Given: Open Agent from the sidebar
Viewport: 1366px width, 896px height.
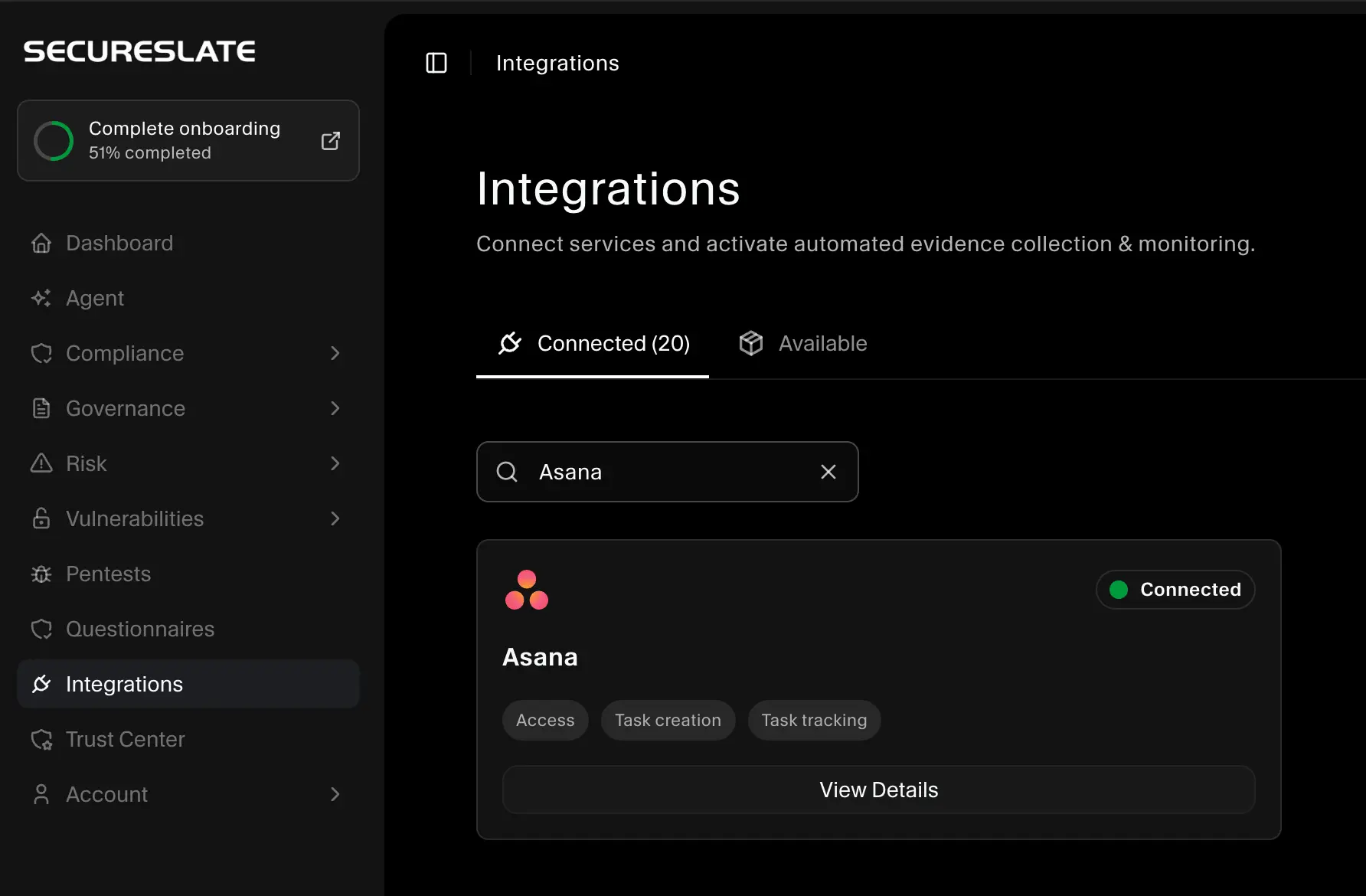Looking at the screenshot, I should click(x=188, y=298).
